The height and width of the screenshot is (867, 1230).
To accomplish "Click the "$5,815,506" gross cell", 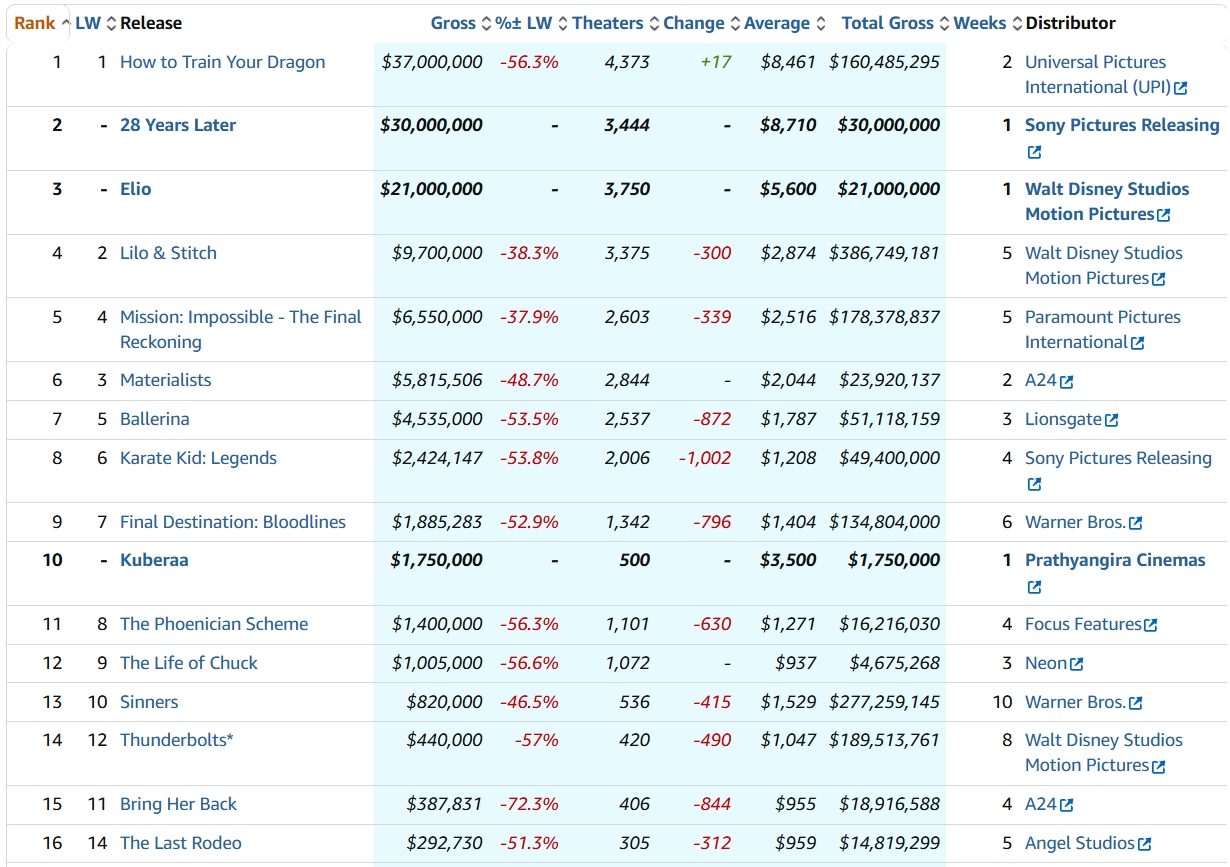I will coord(437,380).
